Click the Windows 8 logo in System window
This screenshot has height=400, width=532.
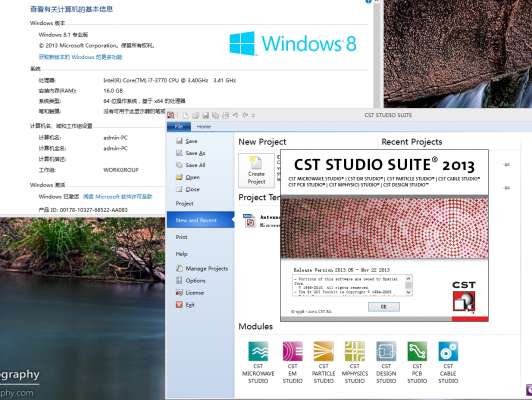(293, 44)
